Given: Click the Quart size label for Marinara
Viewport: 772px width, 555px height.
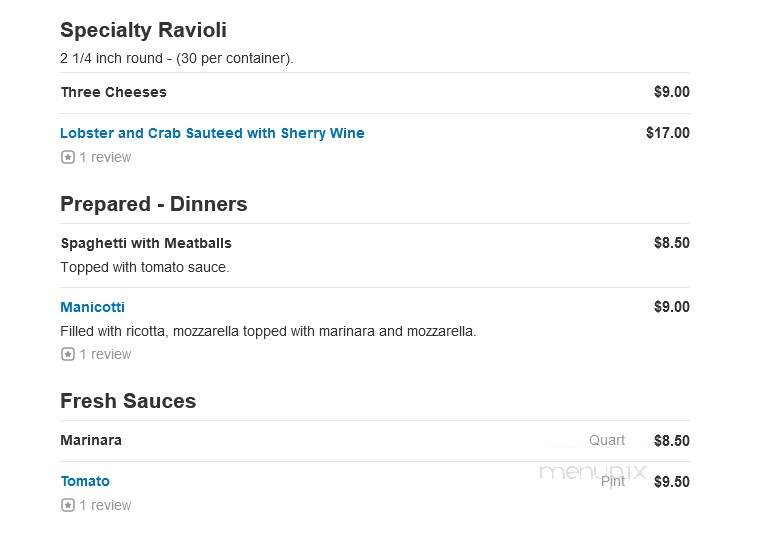Looking at the screenshot, I should (607, 440).
